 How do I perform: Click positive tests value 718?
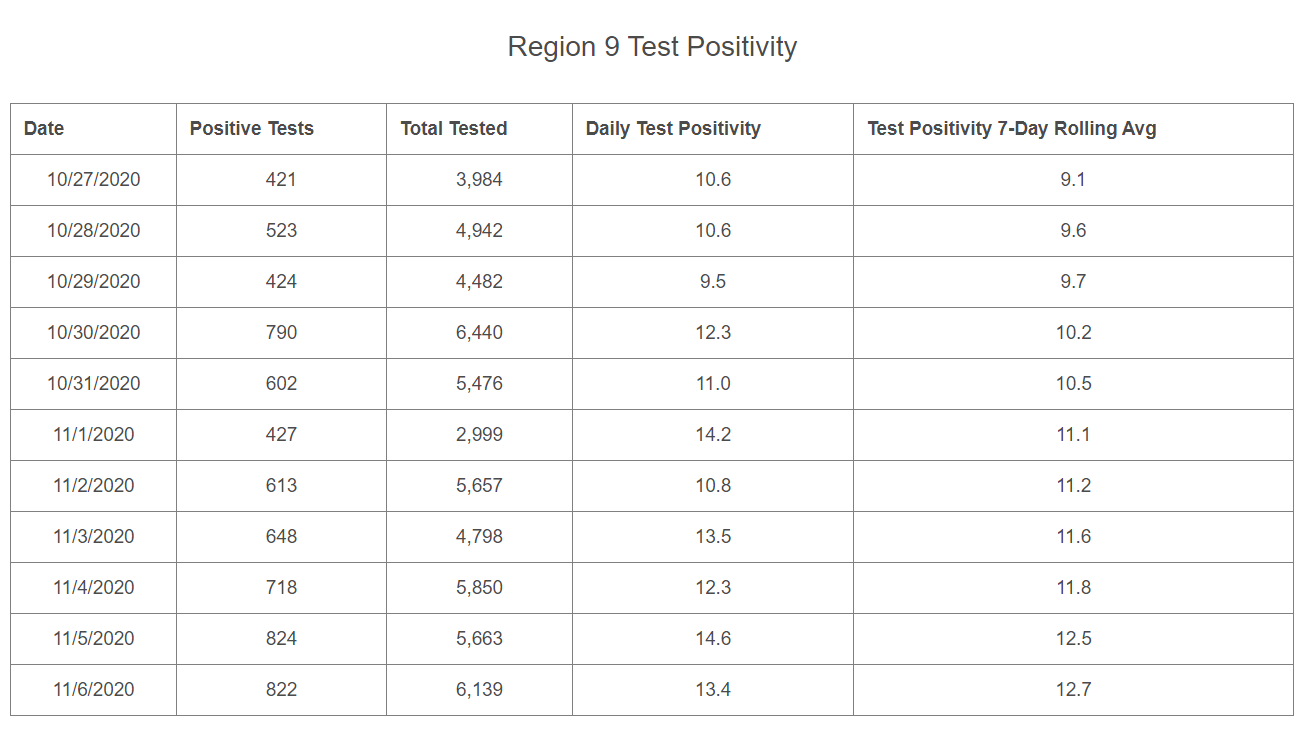pos(281,588)
